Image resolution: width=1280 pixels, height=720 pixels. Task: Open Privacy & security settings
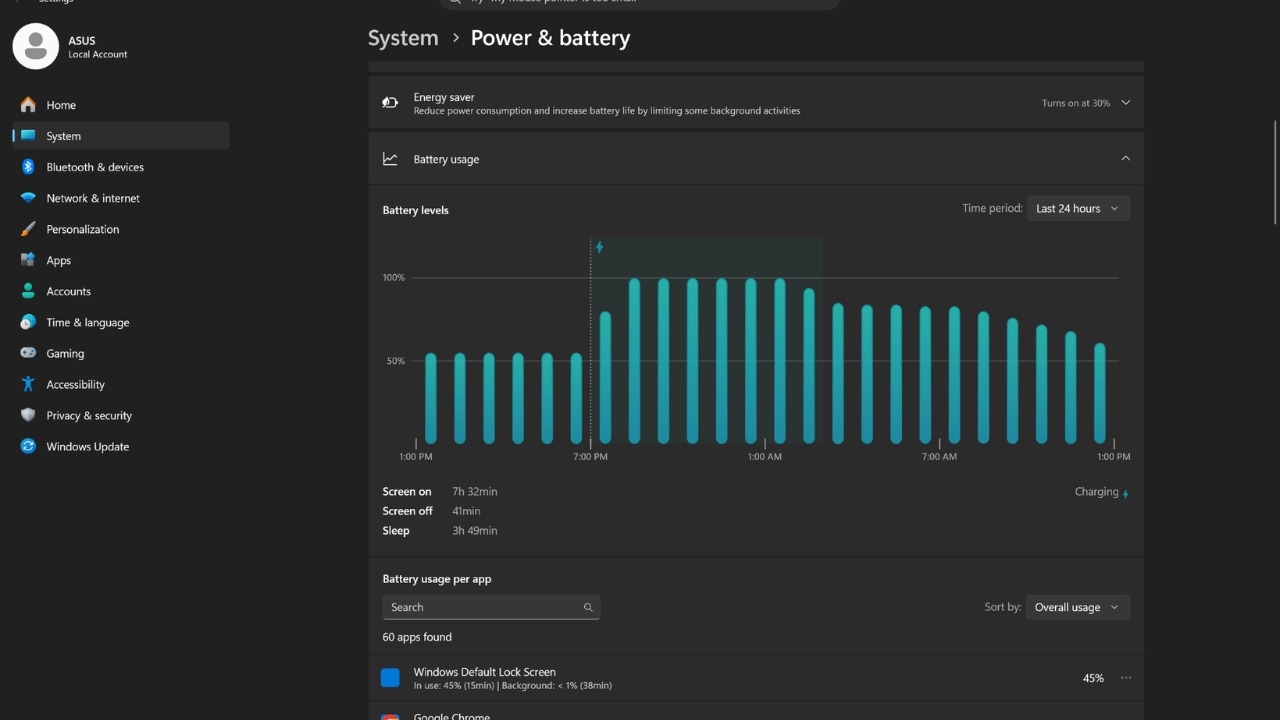(x=121, y=415)
